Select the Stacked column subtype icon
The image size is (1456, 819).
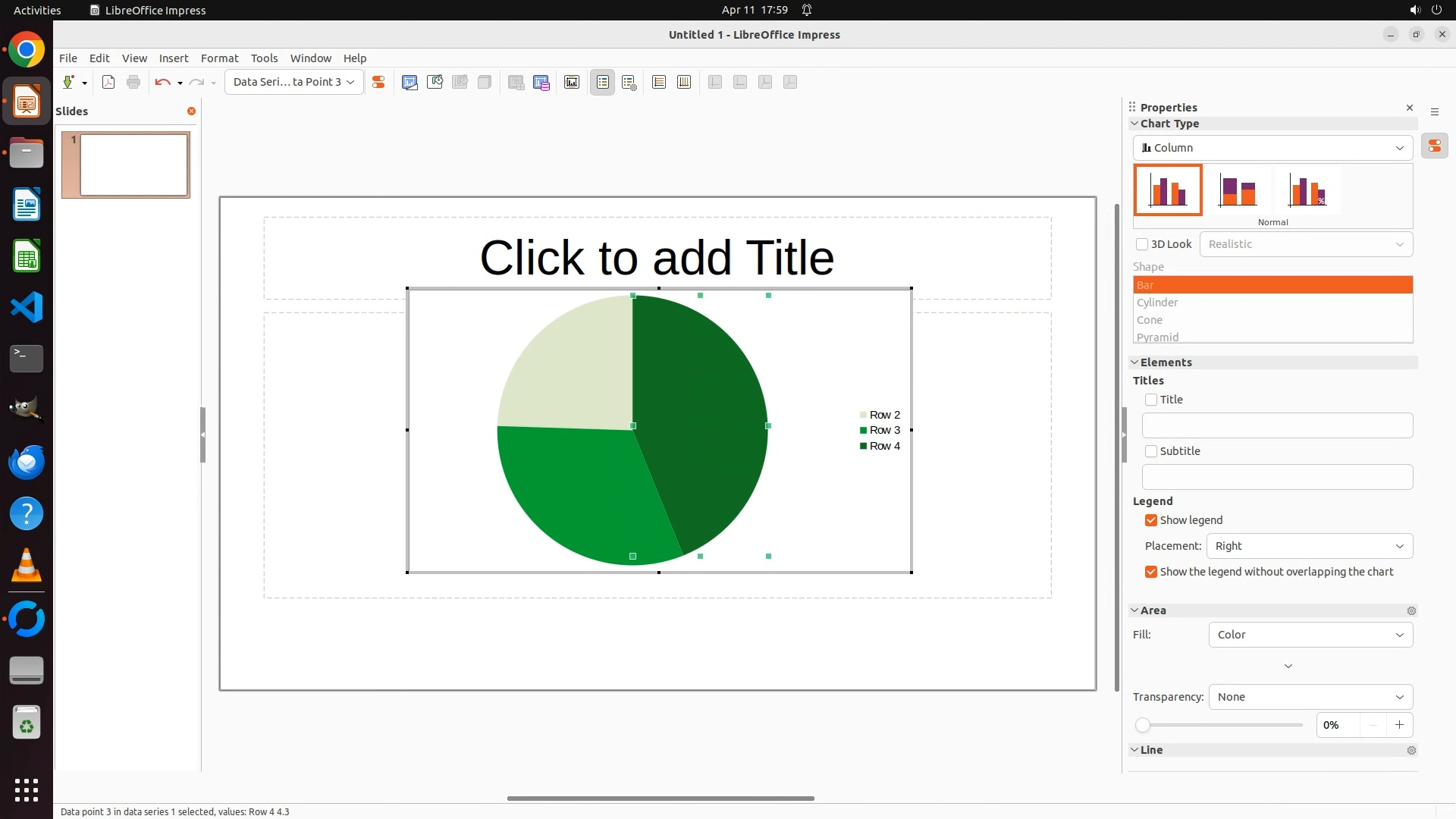coord(1238,190)
